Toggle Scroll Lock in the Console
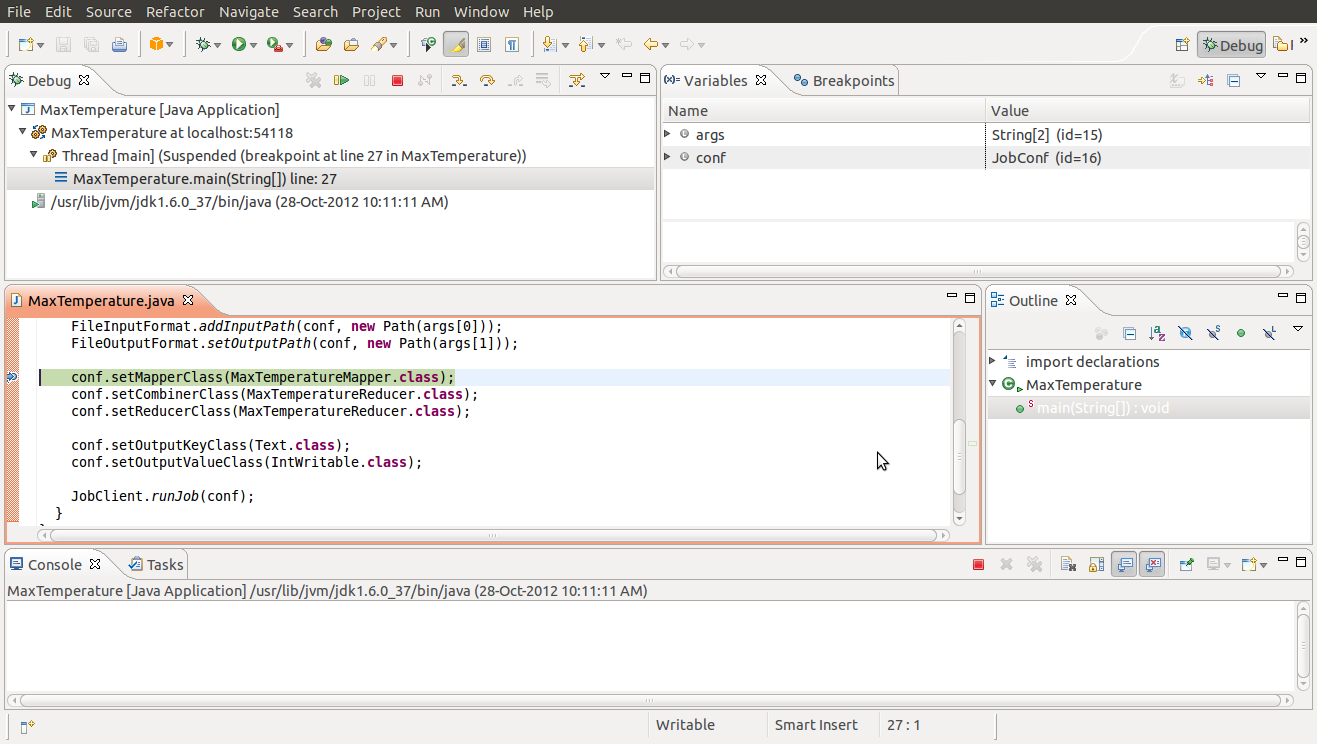 pyautogui.click(x=1097, y=565)
